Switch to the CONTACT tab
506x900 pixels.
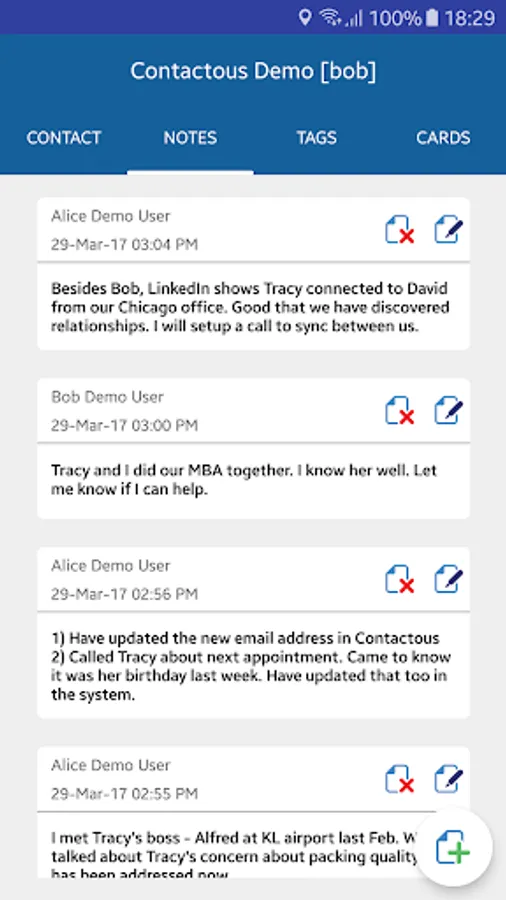[x=64, y=138]
